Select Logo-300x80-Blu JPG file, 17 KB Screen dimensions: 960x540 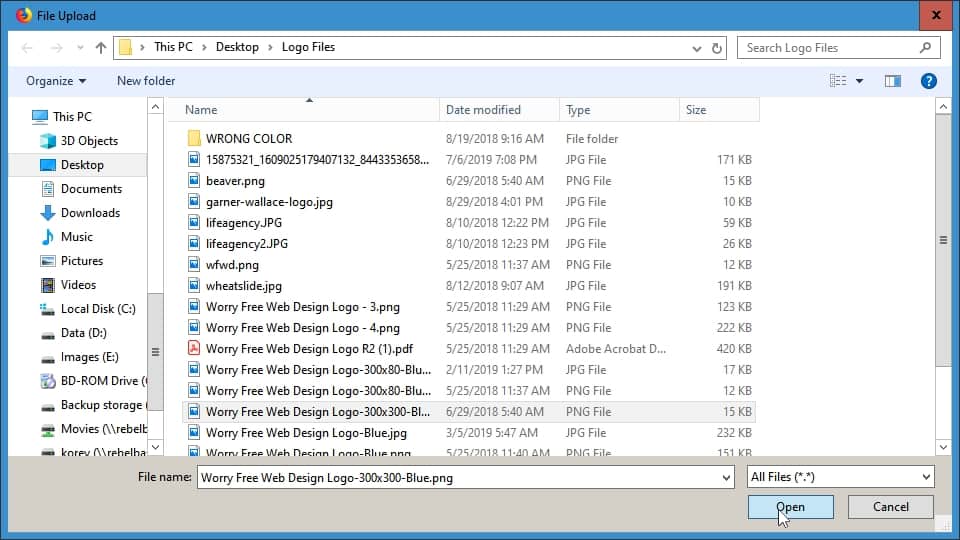point(469,370)
